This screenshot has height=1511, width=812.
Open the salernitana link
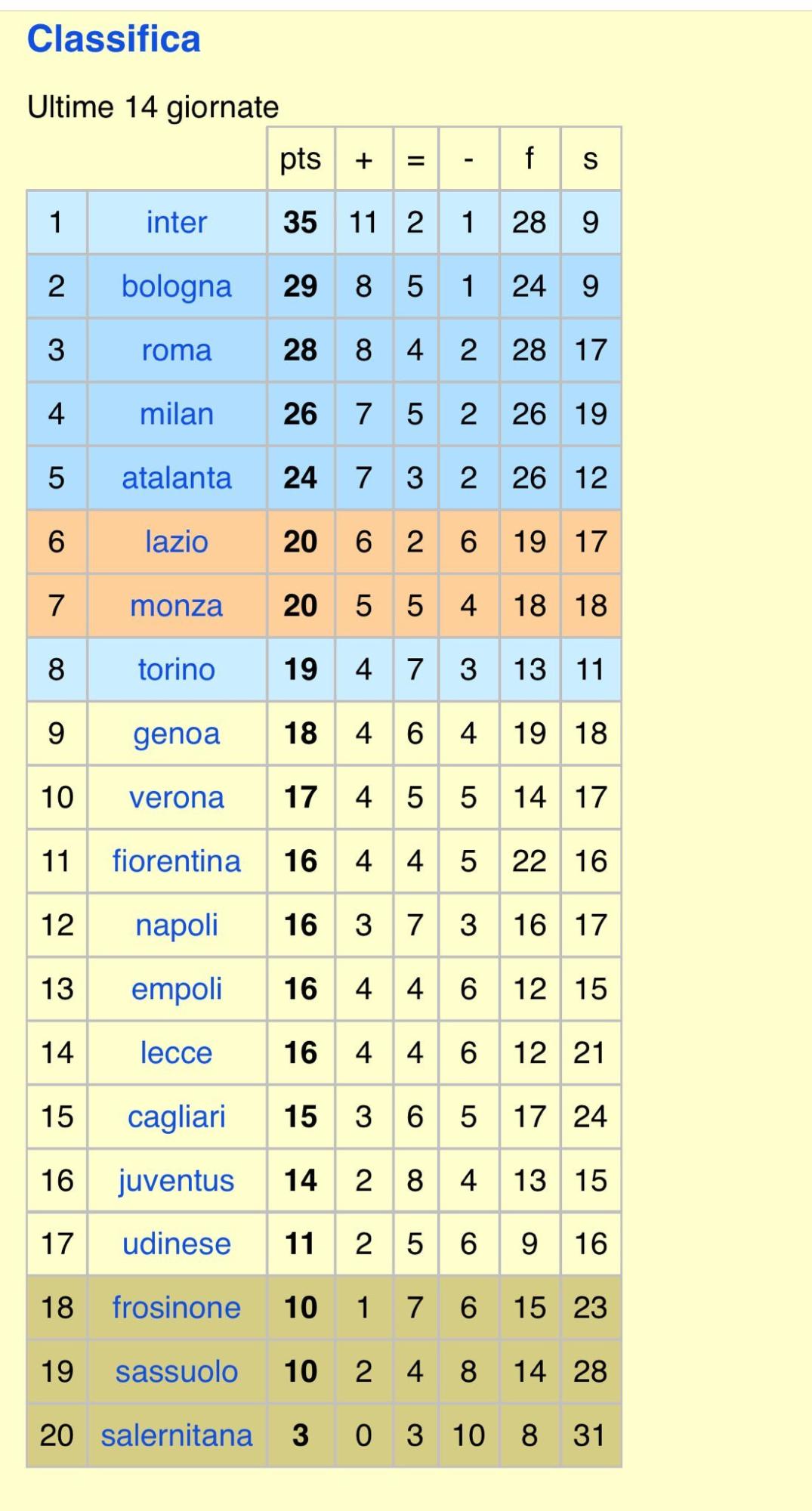point(176,1435)
